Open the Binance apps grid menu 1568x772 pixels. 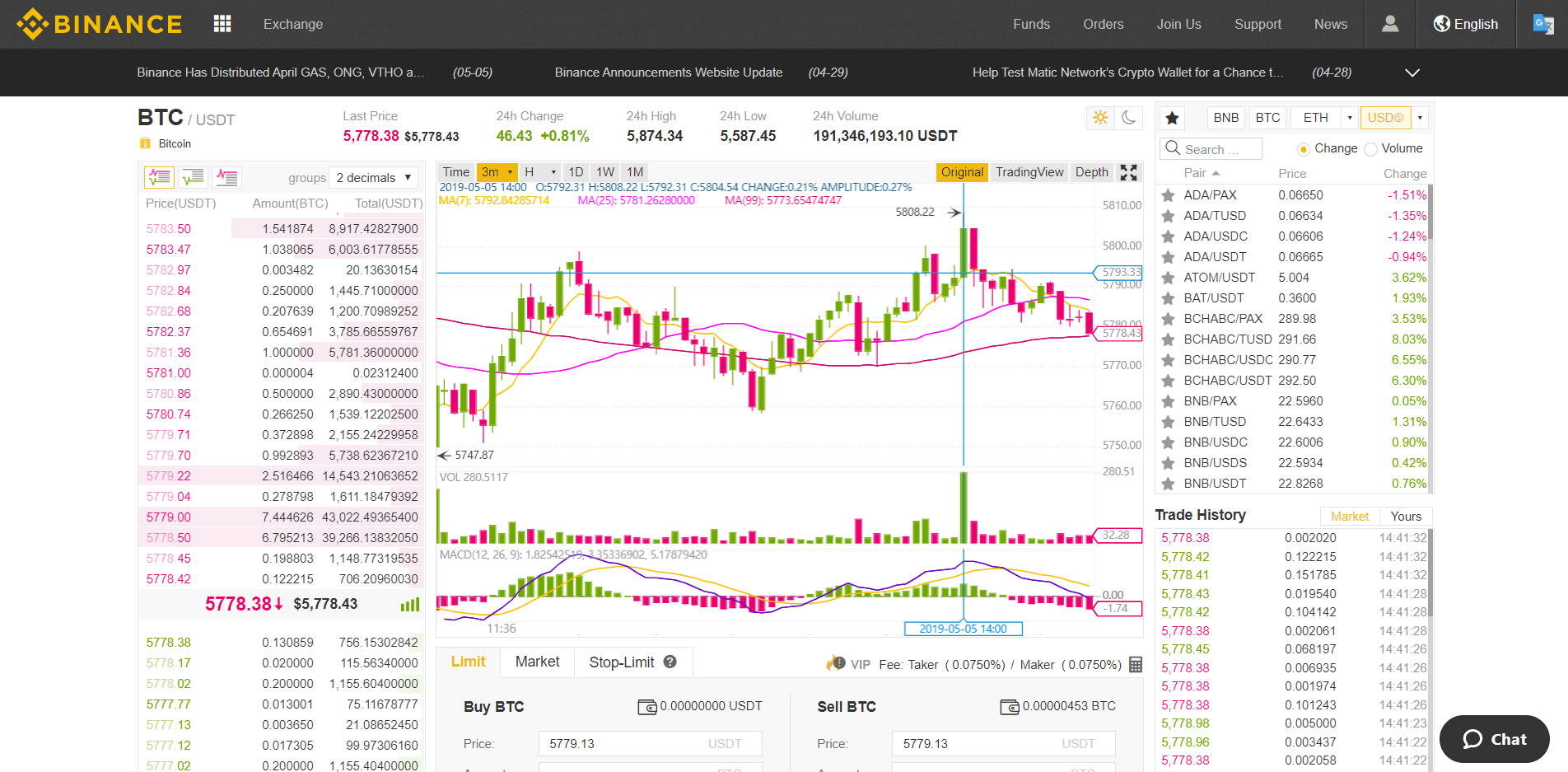(x=222, y=24)
